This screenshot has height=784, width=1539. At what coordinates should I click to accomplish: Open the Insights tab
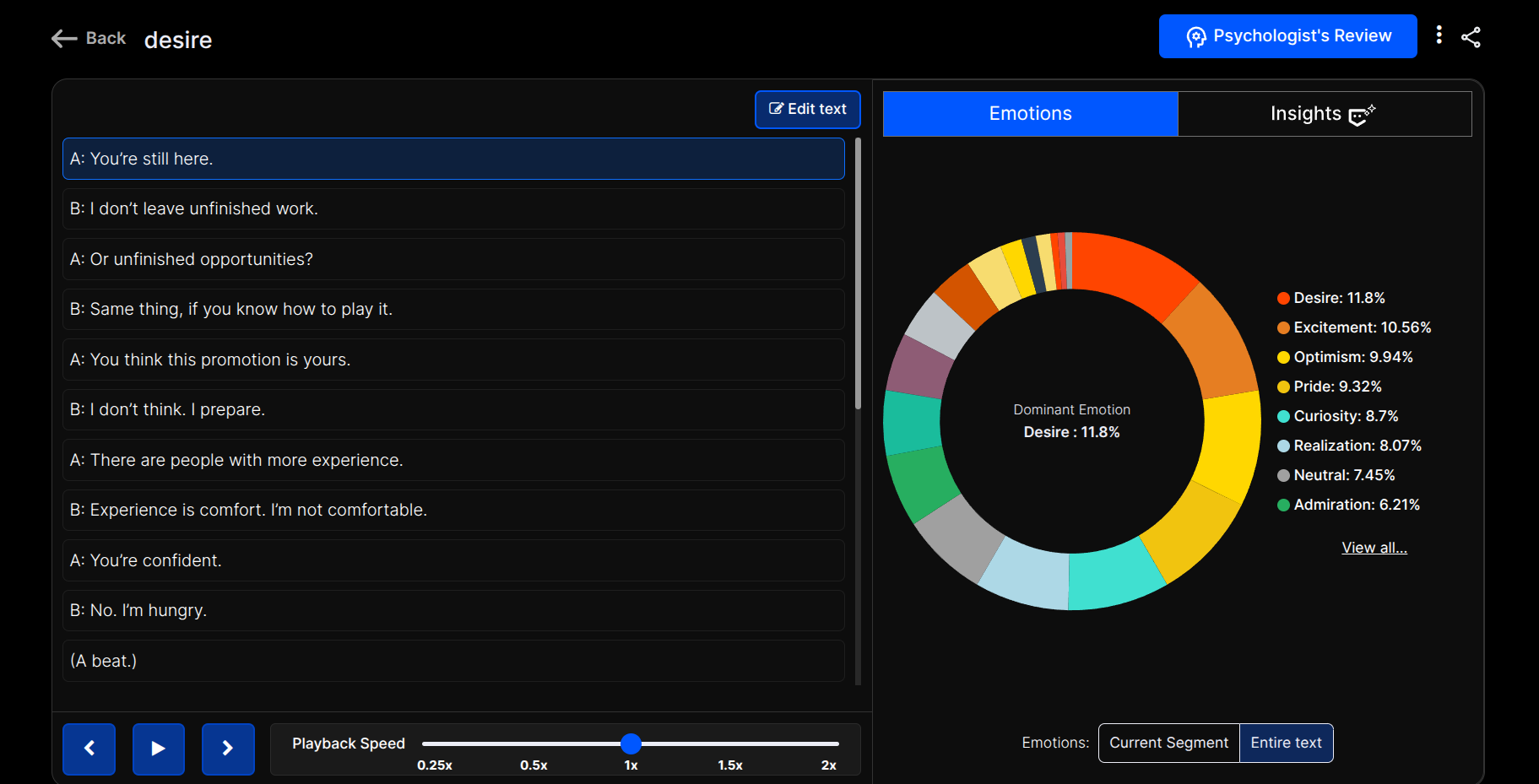pyautogui.click(x=1324, y=114)
